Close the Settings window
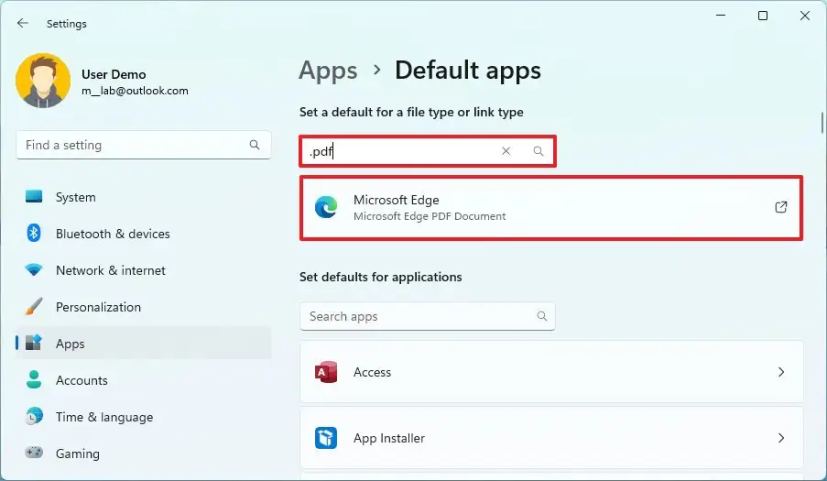Image resolution: width=827 pixels, height=481 pixels. coord(804,15)
